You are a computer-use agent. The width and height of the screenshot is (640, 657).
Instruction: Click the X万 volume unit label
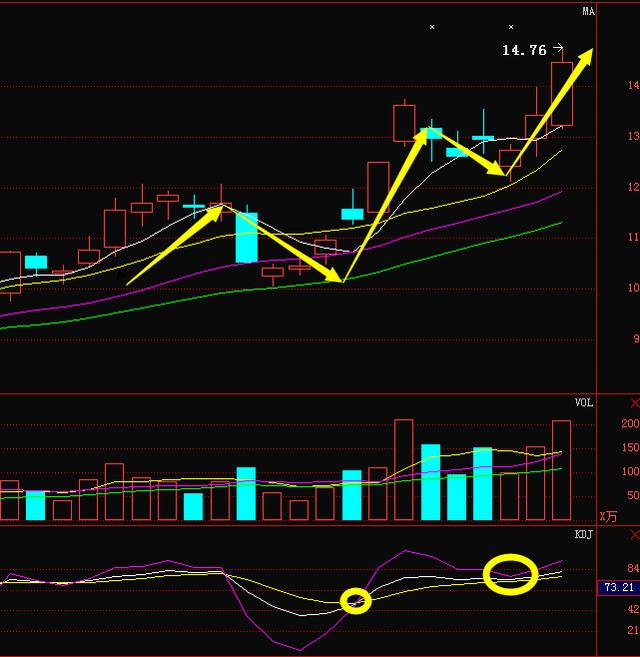pos(608,516)
